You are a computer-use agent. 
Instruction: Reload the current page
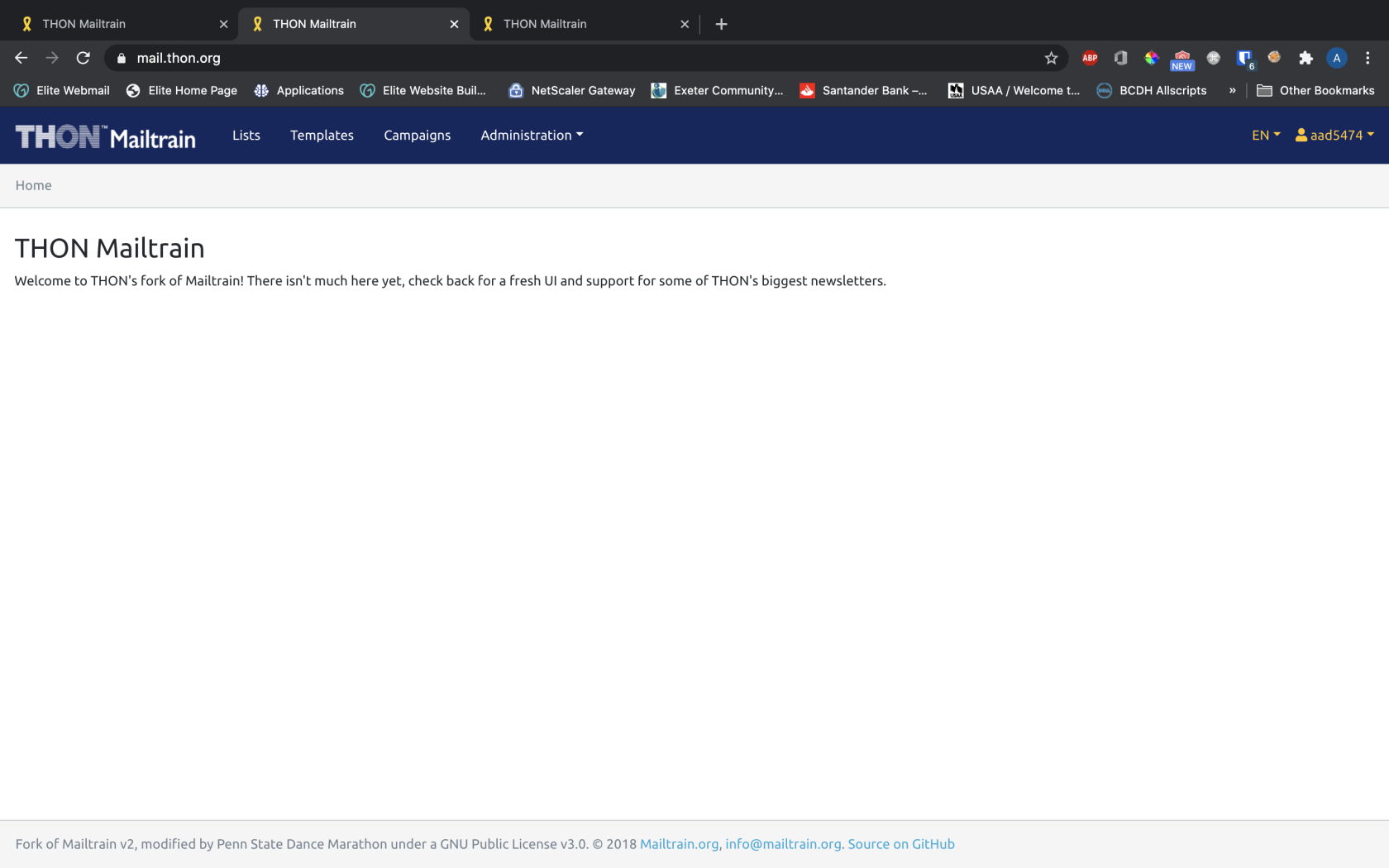click(83, 58)
